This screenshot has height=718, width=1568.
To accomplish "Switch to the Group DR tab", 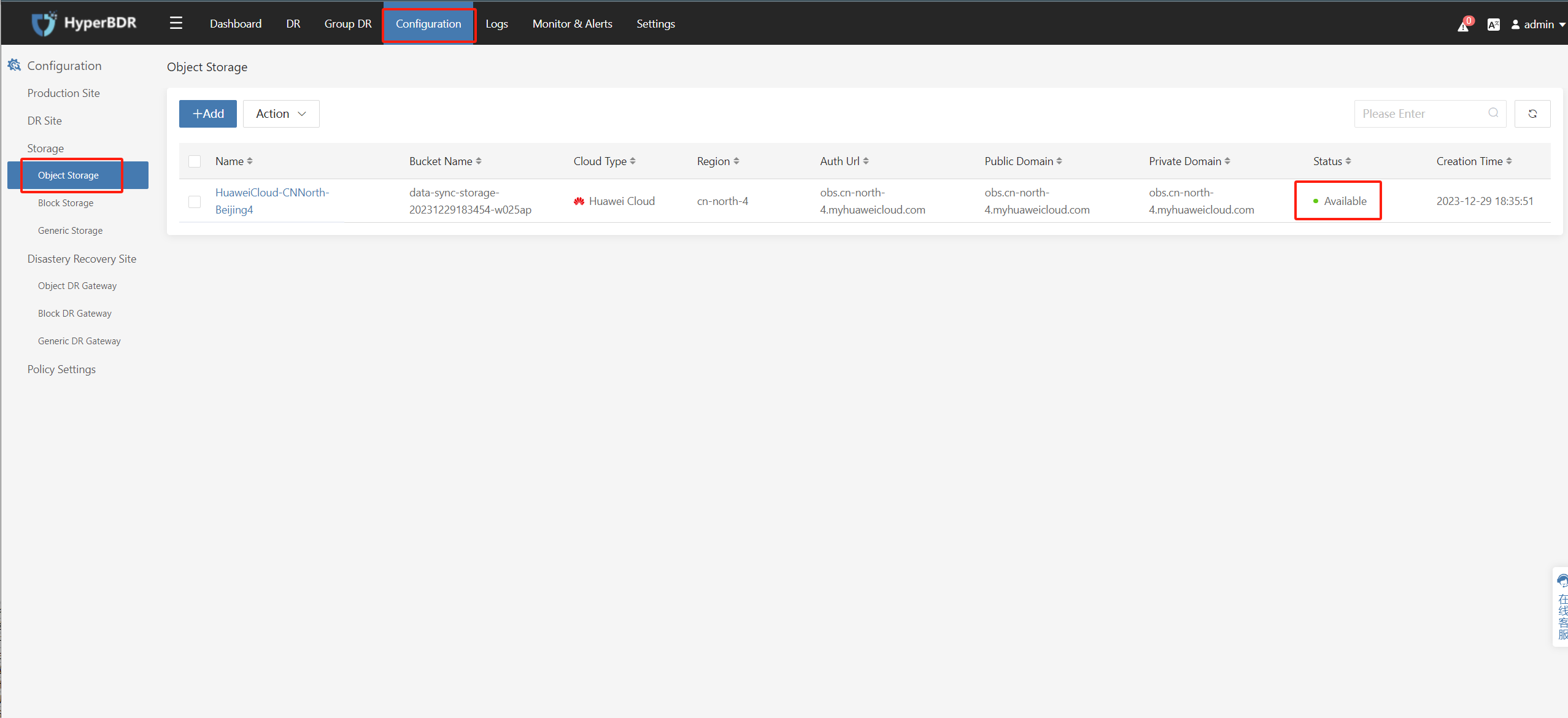I will (348, 23).
